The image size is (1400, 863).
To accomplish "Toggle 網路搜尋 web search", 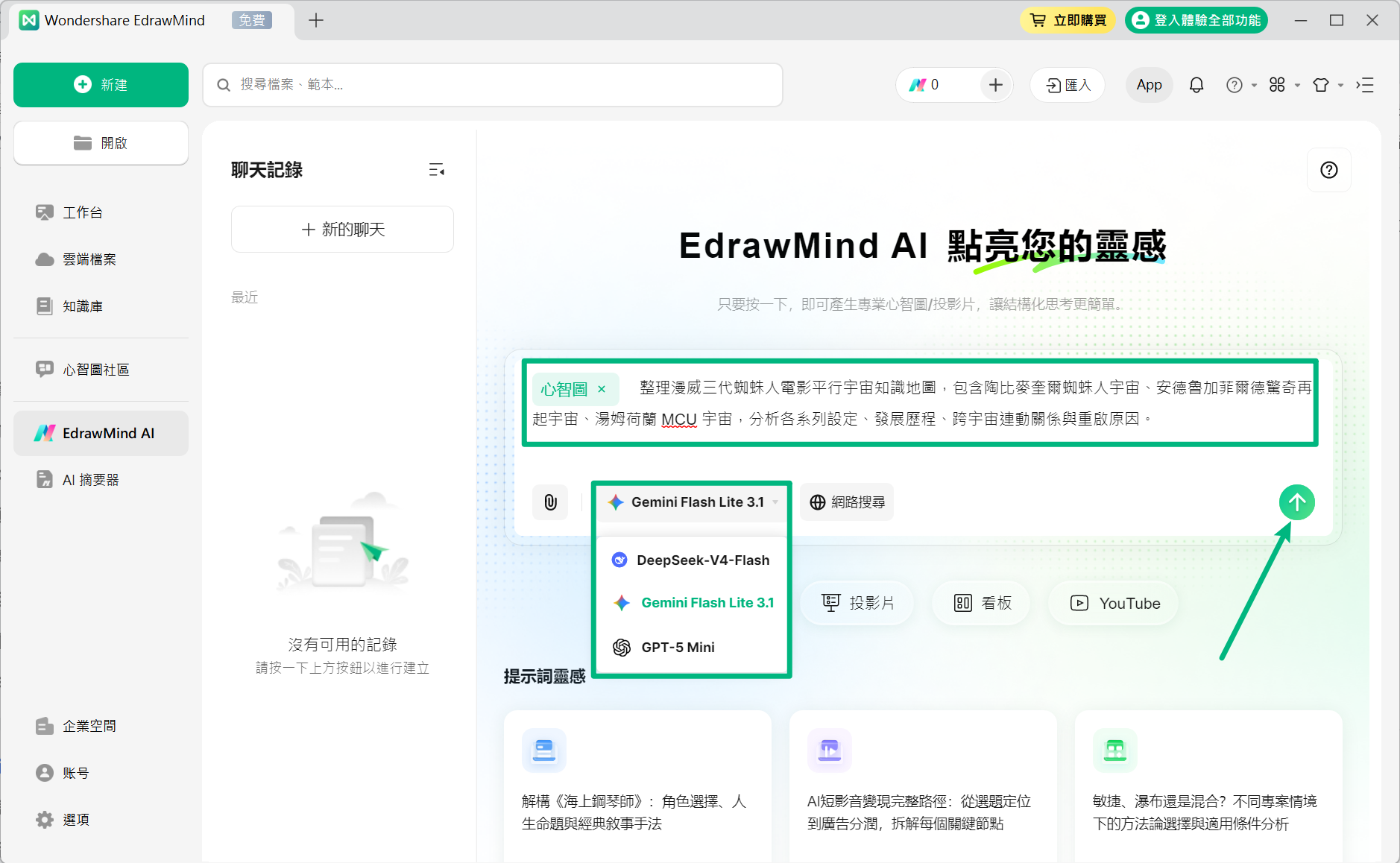I will click(x=847, y=502).
